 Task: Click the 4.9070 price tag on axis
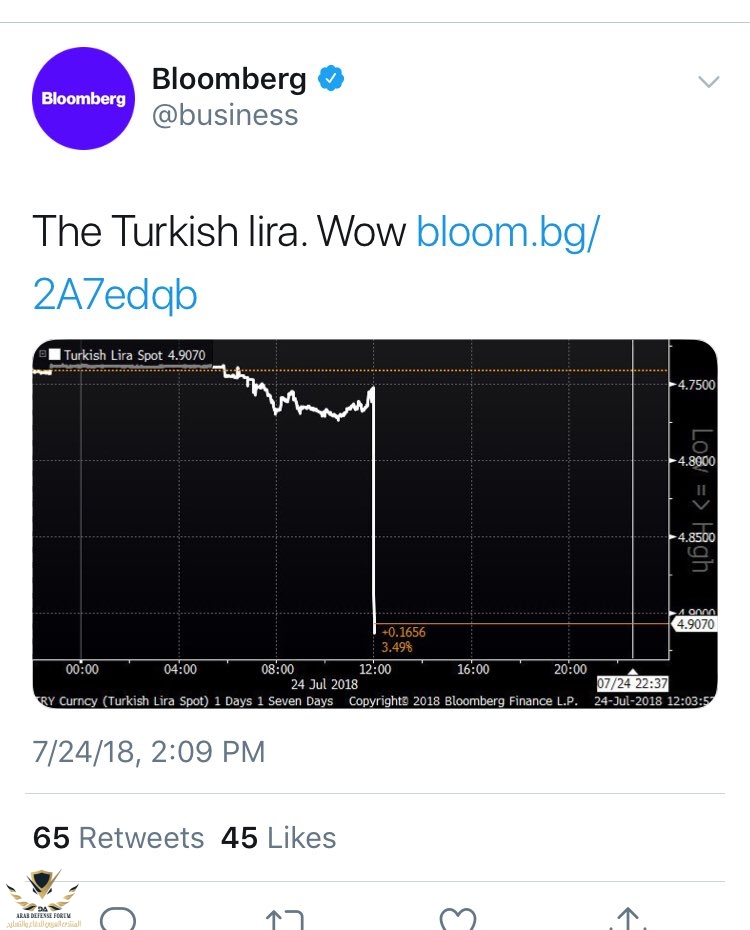(x=695, y=624)
